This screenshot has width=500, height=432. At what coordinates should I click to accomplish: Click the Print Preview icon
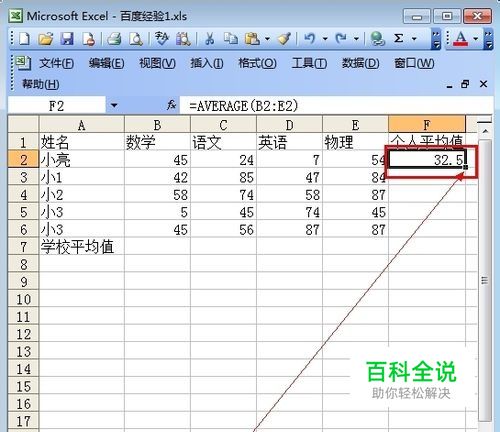[x=136, y=39]
